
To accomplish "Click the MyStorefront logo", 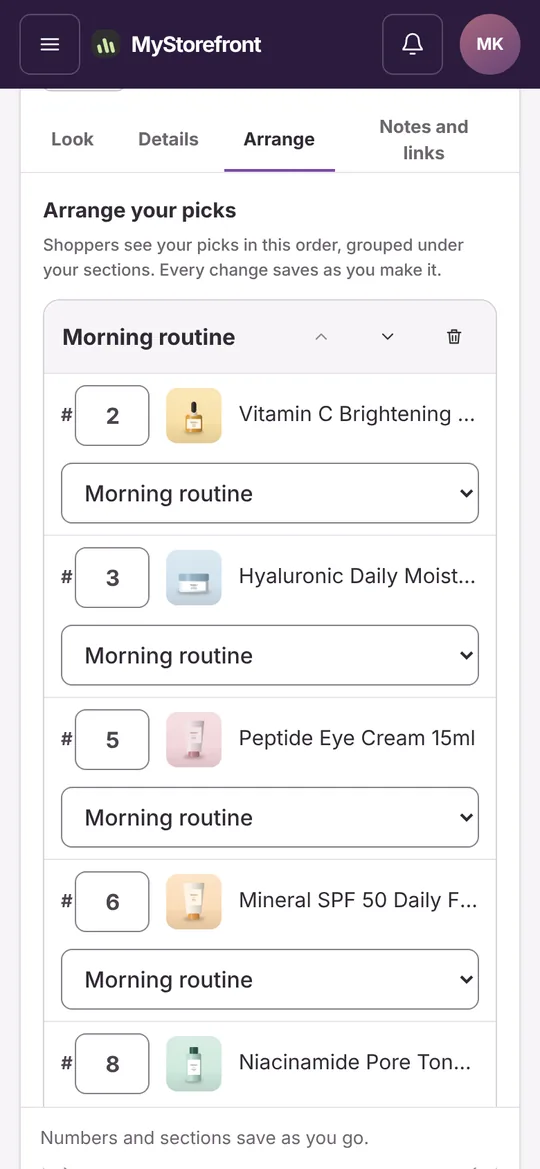I will click(177, 45).
